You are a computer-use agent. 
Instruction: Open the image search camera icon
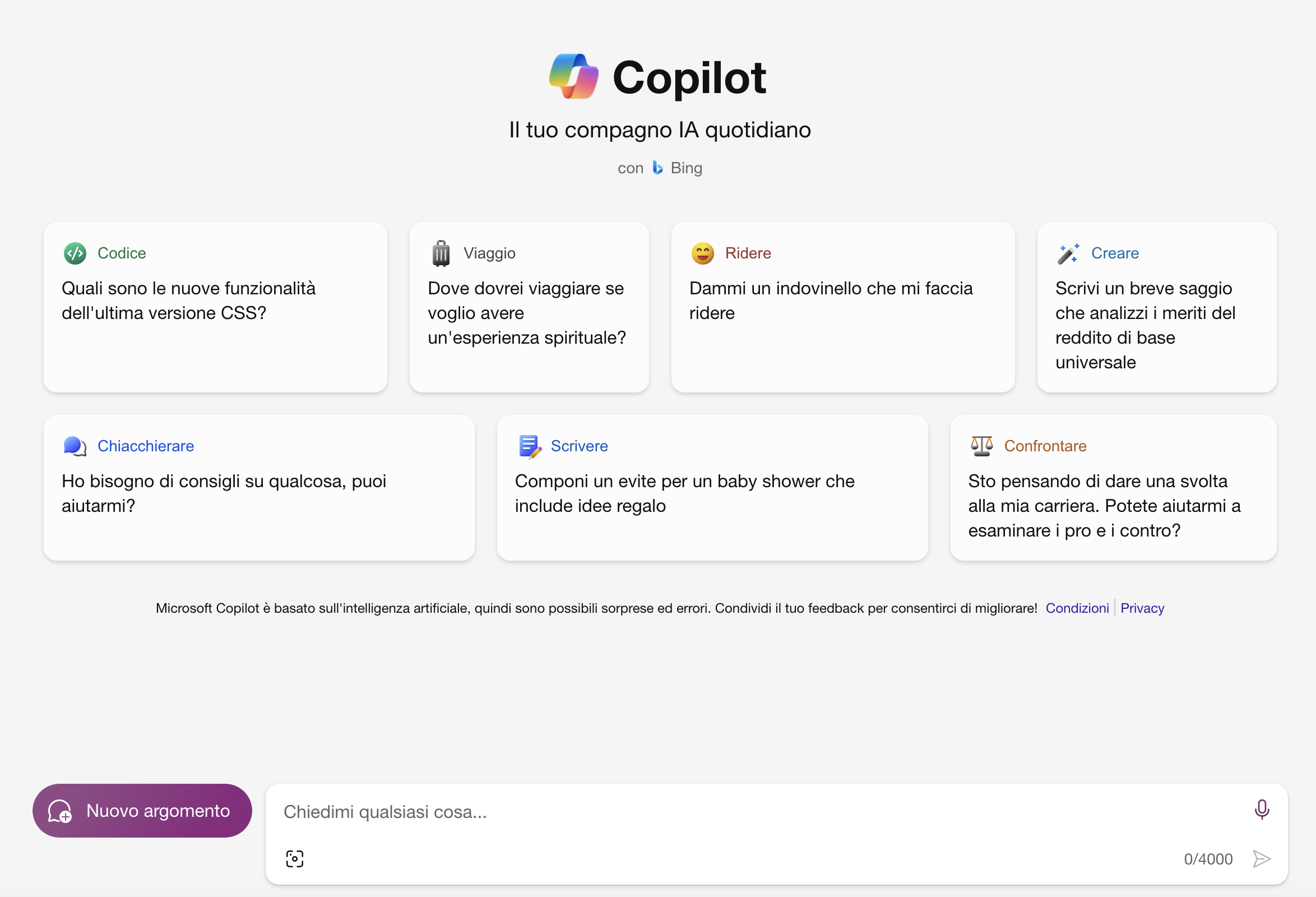(294, 858)
